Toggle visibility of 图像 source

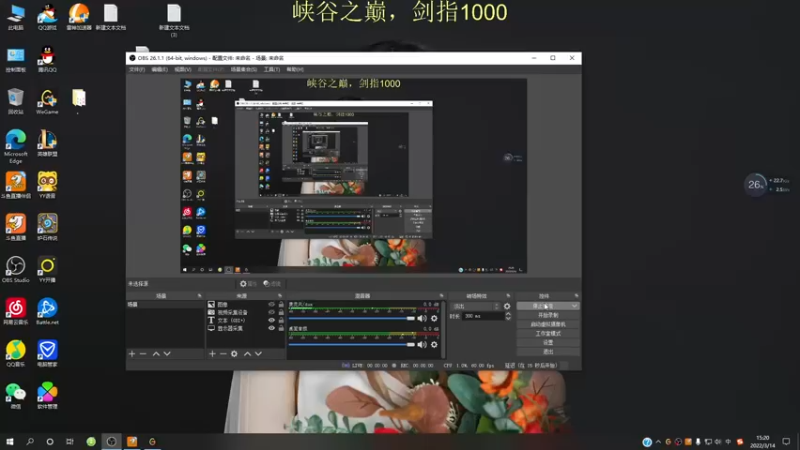point(271,305)
